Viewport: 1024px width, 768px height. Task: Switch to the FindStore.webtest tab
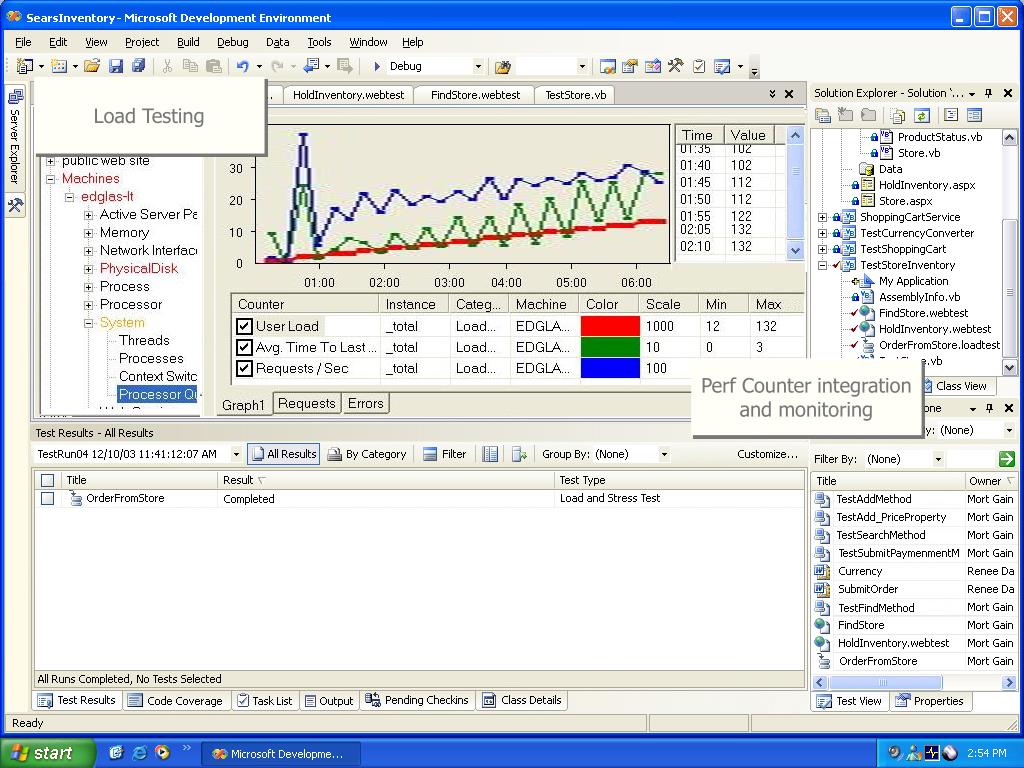click(x=475, y=95)
